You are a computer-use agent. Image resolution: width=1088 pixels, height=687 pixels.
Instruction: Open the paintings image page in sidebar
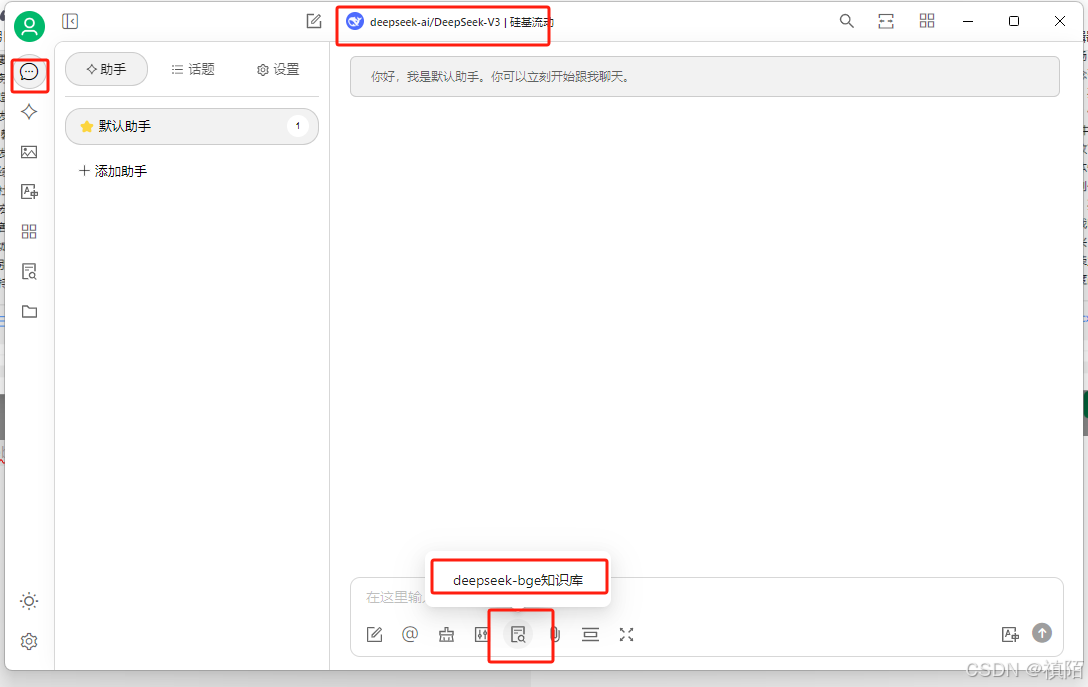[29, 152]
